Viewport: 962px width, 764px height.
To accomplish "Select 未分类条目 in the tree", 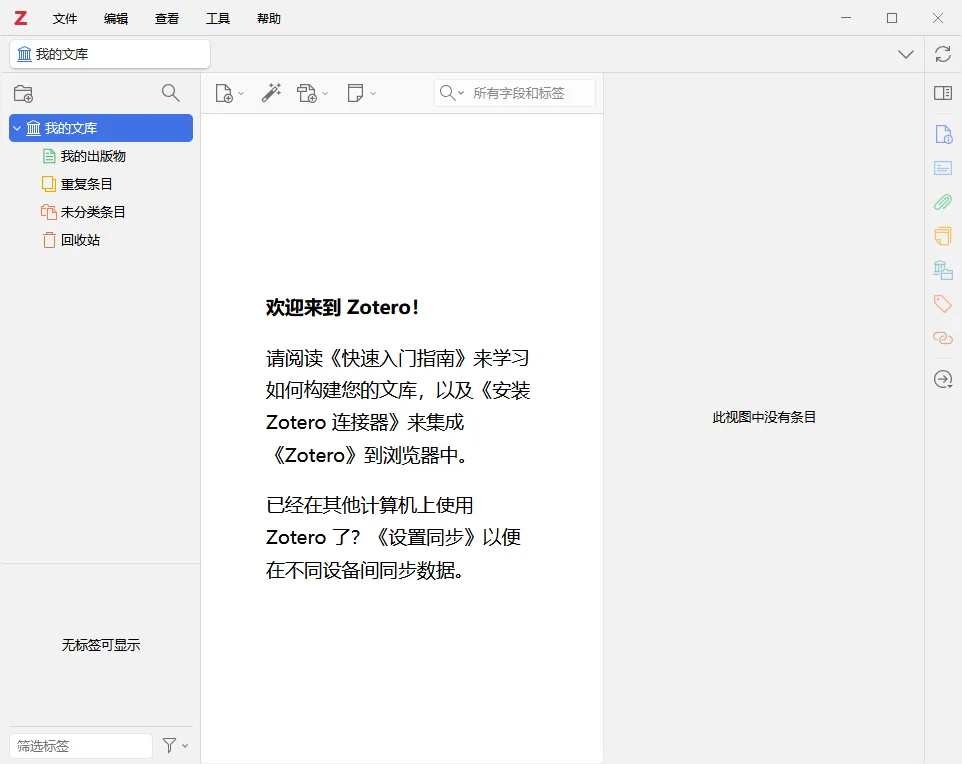I will (93, 212).
